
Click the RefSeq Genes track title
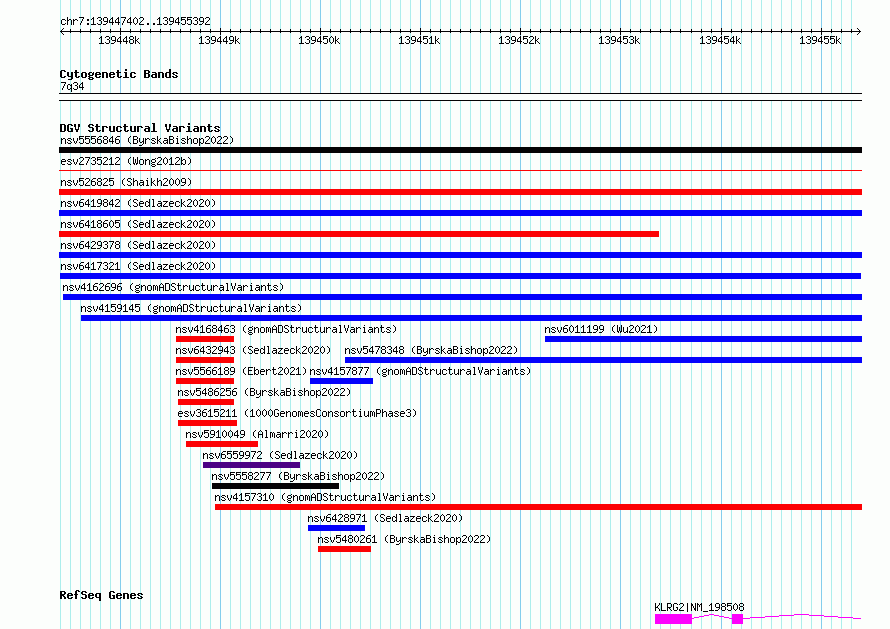coord(101,596)
